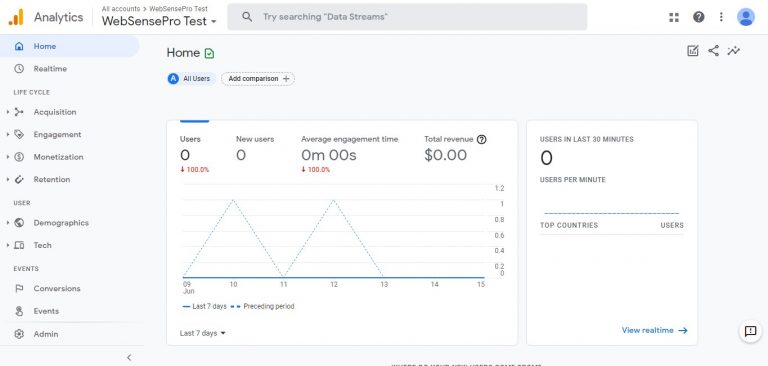
Task: Open the Google apps grid icon
Action: pyautogui.click(x=674, y=17)
